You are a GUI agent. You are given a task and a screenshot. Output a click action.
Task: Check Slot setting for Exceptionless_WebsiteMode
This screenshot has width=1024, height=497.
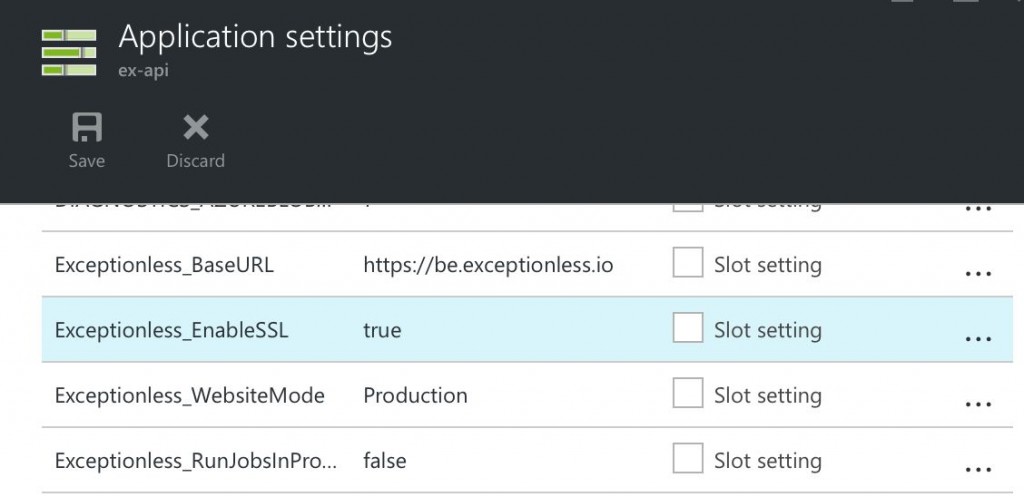(687, 395)
